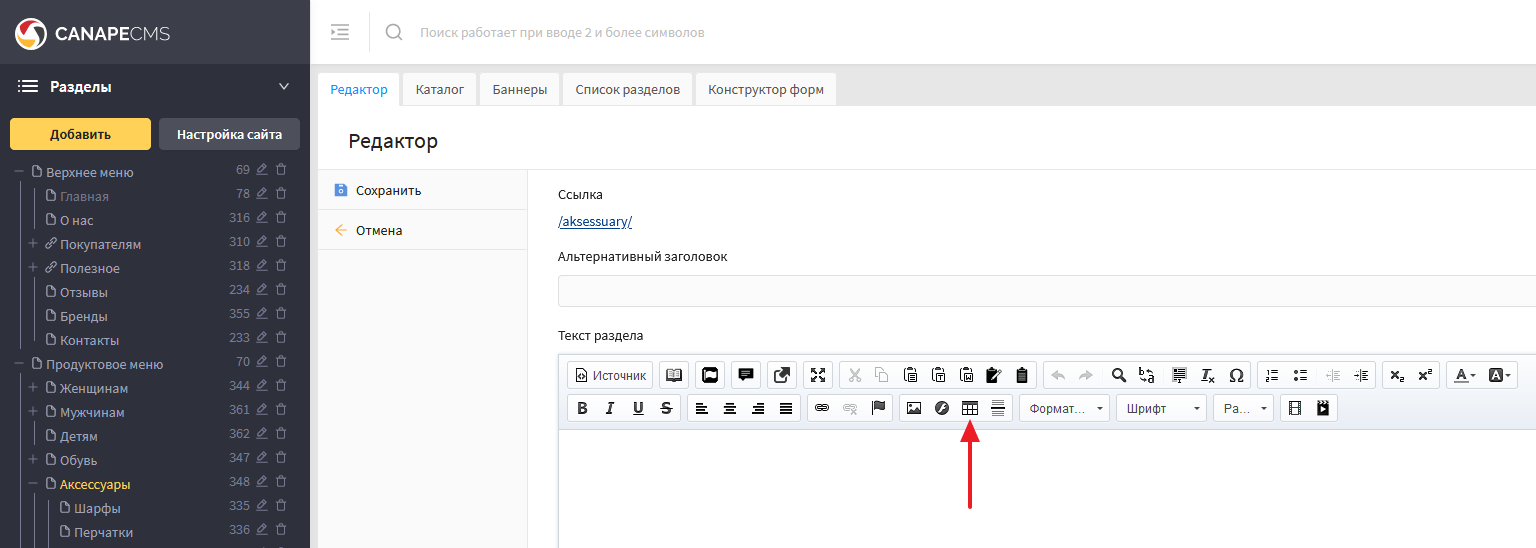Click the Bold formatting button

click(582, 408)
